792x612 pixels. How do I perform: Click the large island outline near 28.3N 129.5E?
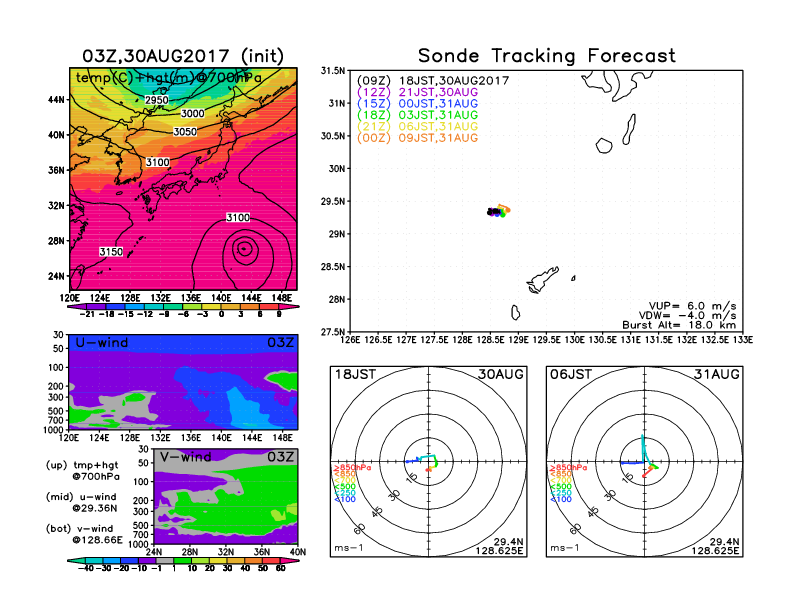pyautogui.click(x=542, y=280)
